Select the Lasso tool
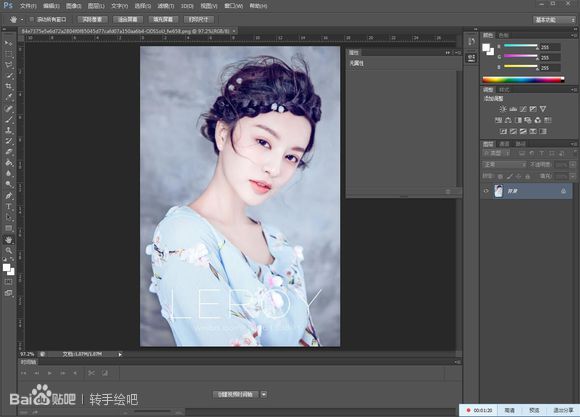580x417 pixels. 9,65
